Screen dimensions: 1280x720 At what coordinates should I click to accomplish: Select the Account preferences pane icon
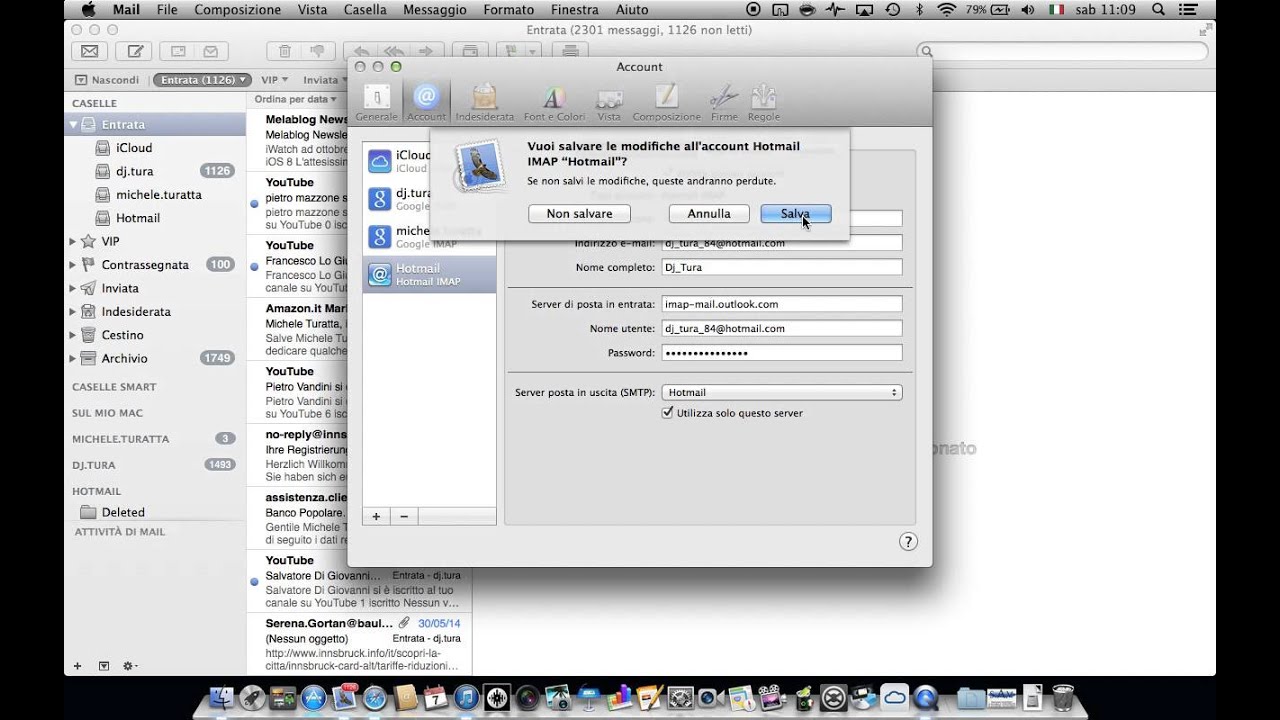(426, 103)
